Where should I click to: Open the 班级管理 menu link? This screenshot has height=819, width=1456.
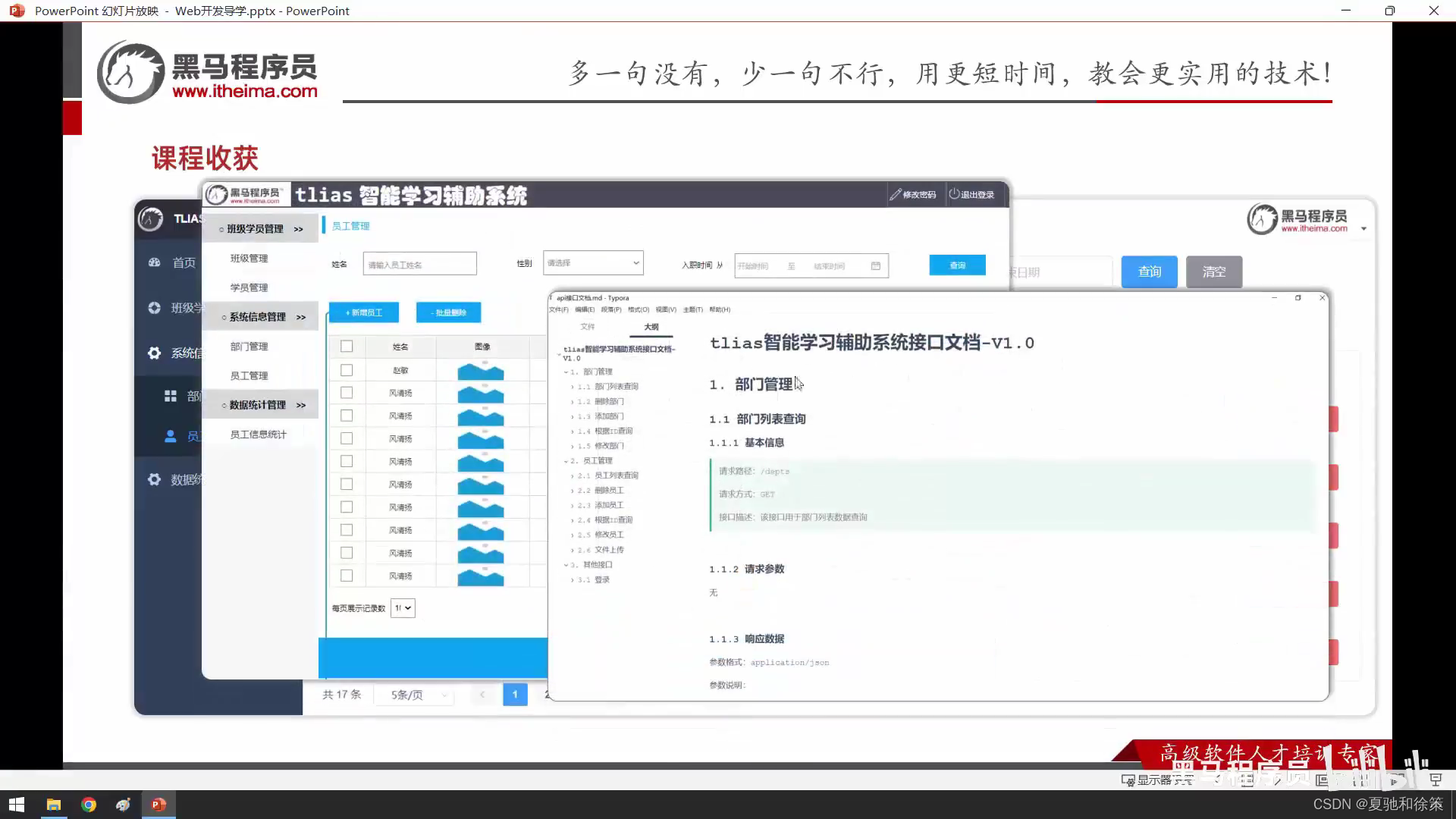point(249,259)
